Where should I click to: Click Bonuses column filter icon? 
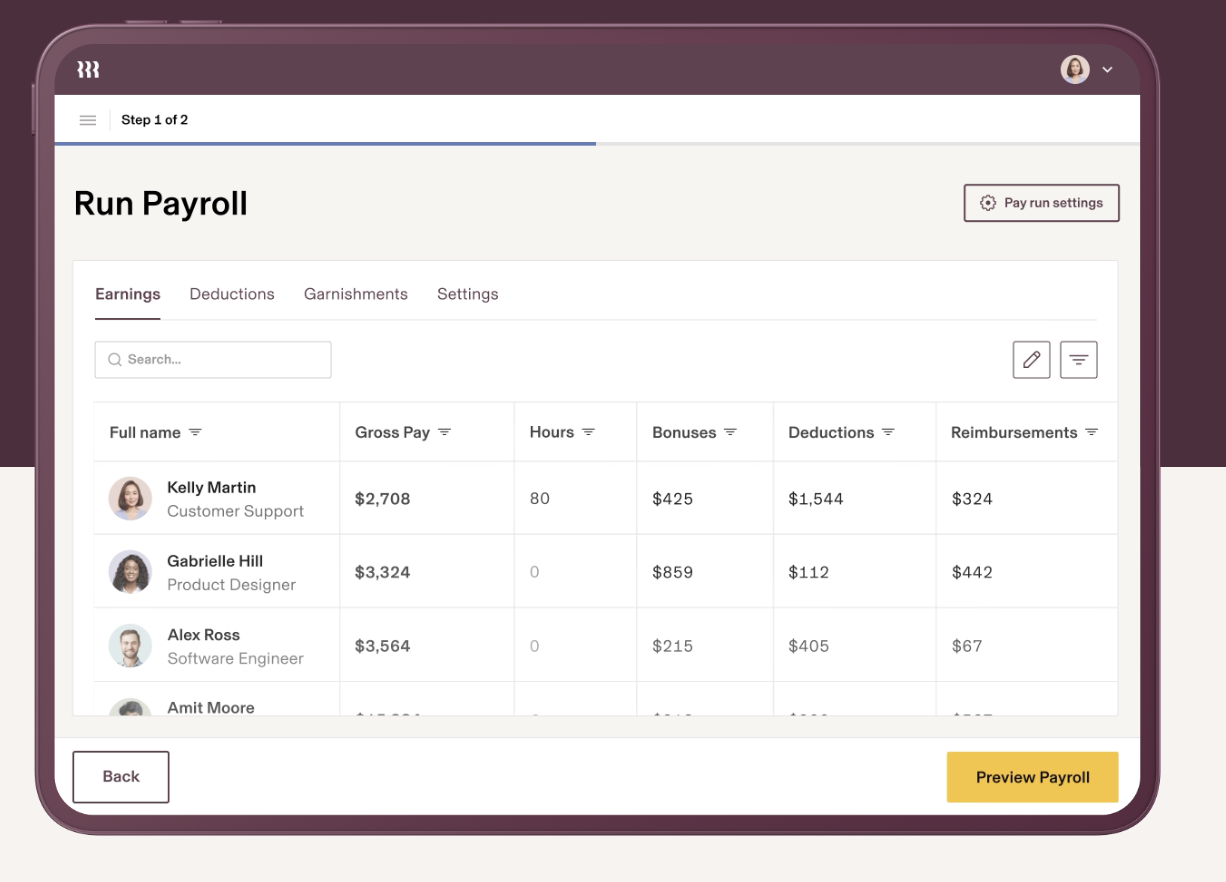(730, 432)
